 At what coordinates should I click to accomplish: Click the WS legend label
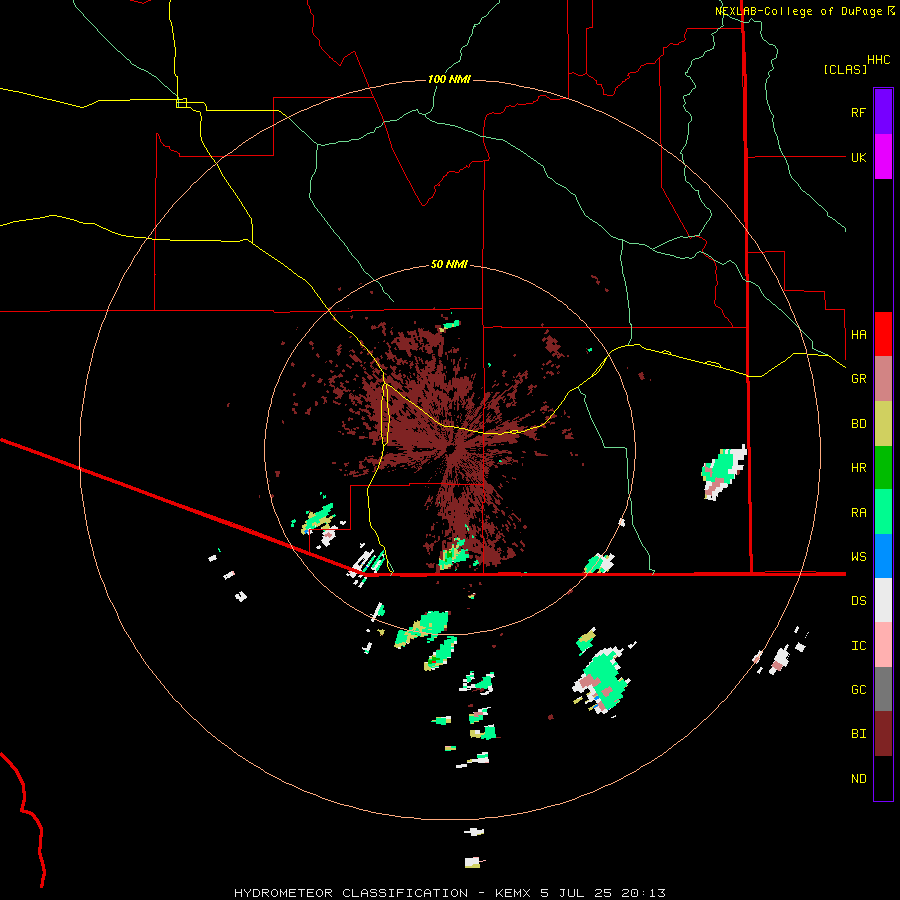[x=858, y=556]
